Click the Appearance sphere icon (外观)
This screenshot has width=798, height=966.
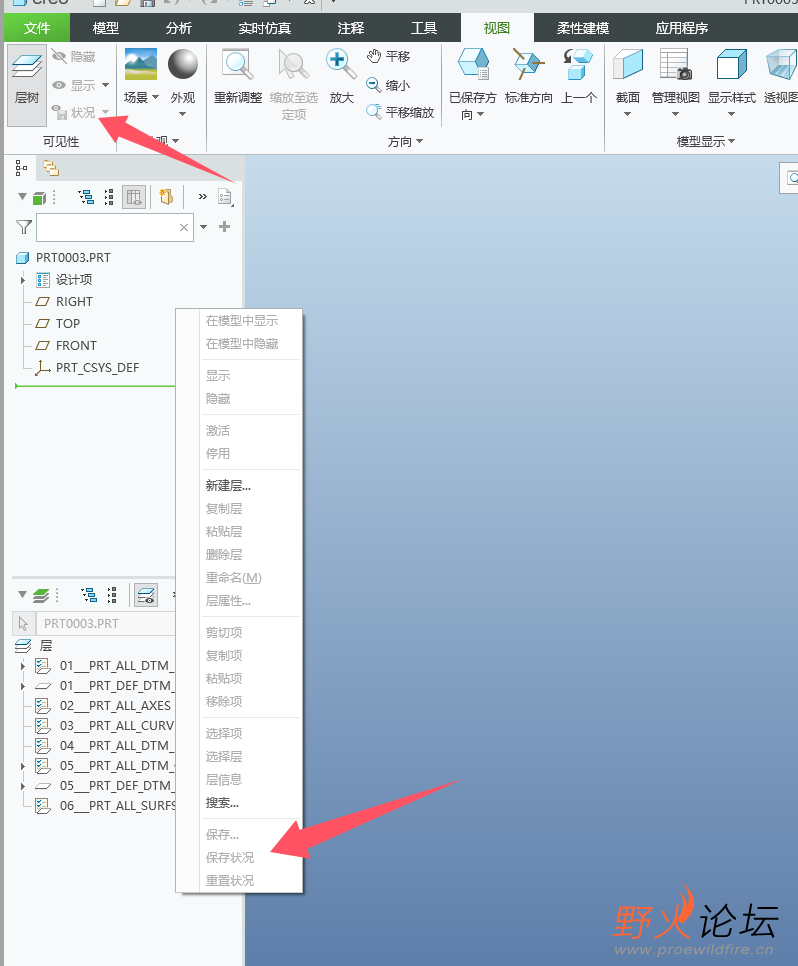[x=183, y=64]
